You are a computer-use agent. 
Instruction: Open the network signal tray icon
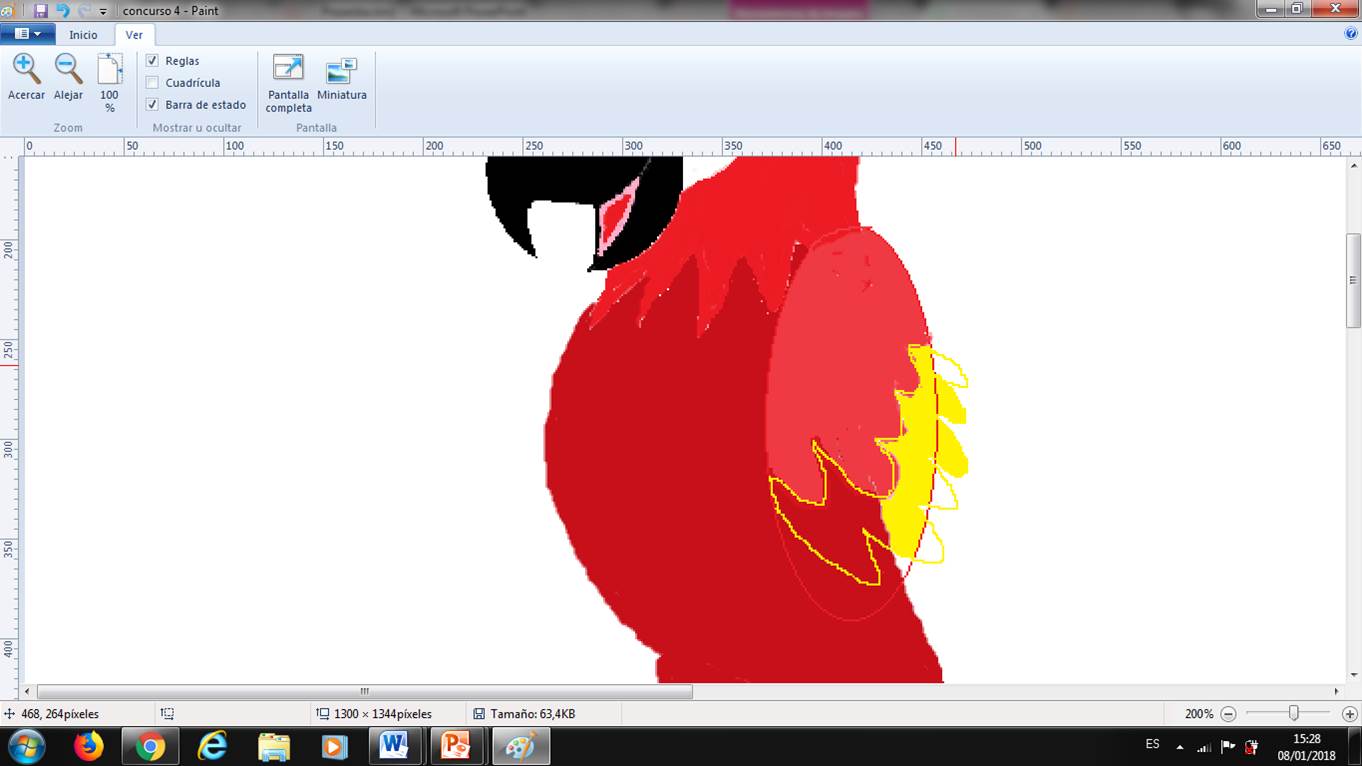tap(1204, 746)
